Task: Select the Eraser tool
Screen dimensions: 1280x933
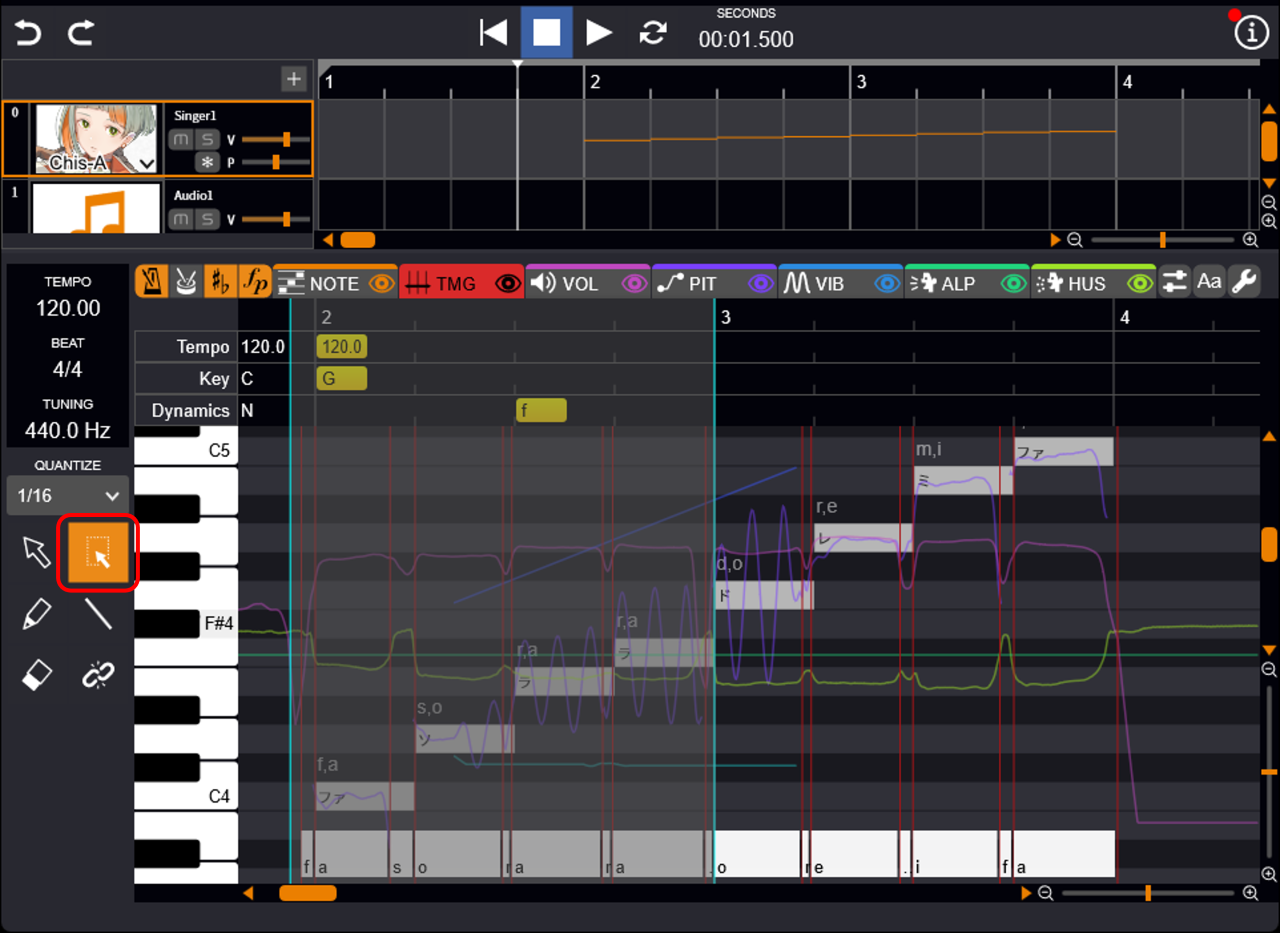Action: click(x=36, y=676)
